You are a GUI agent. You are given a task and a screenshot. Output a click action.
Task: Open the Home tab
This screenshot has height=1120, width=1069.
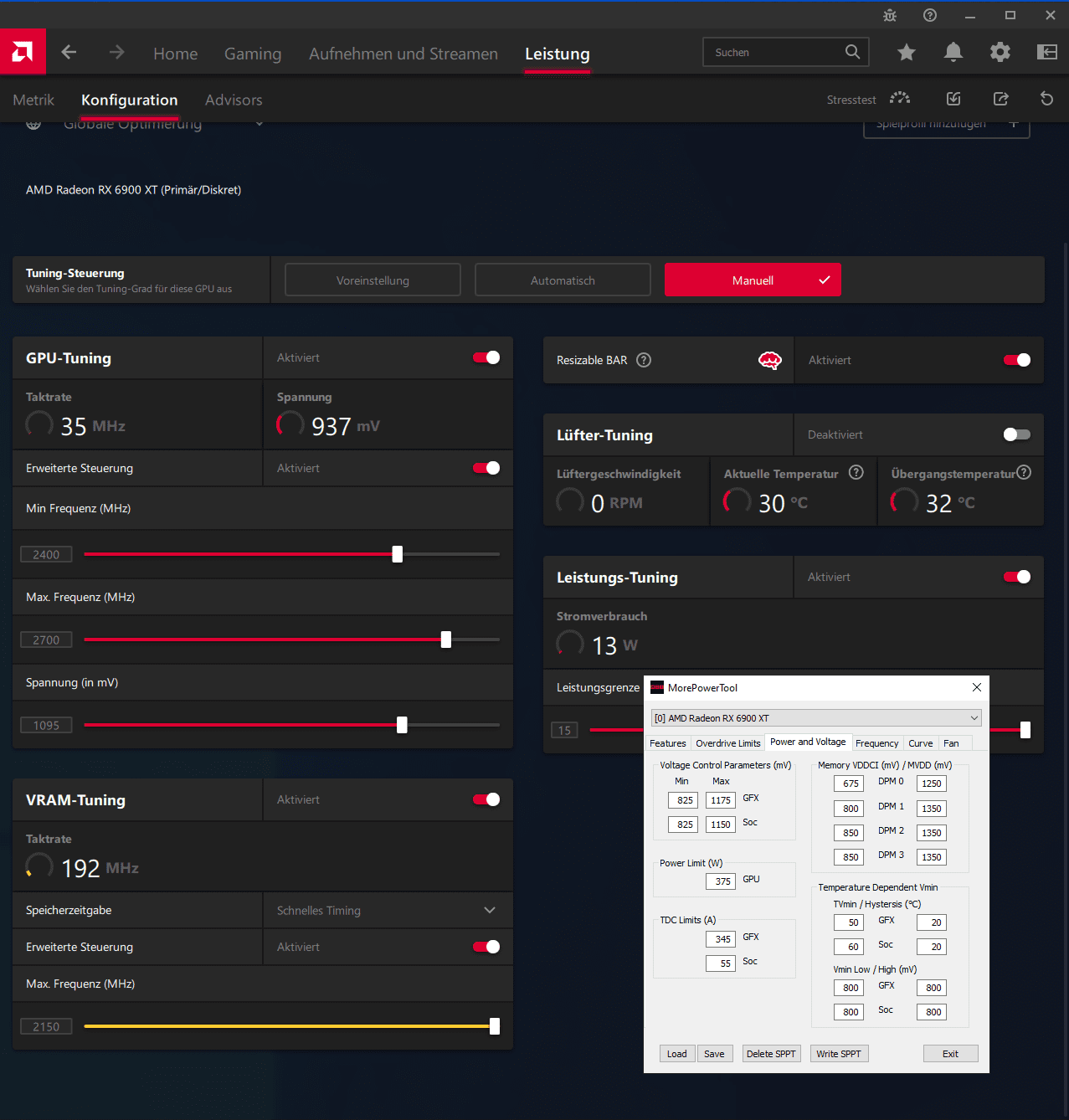176,54
